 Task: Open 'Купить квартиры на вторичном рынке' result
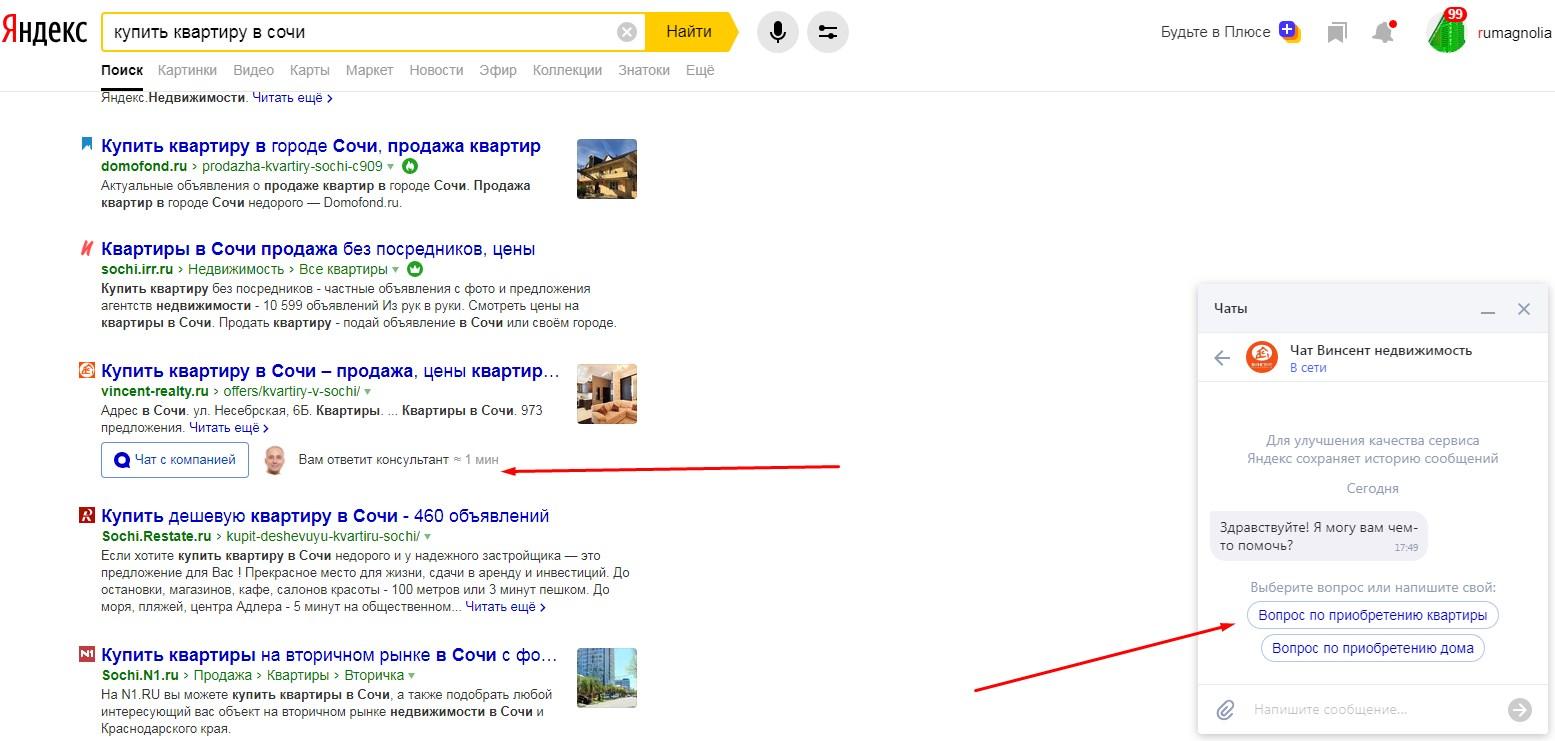[329, 655]
